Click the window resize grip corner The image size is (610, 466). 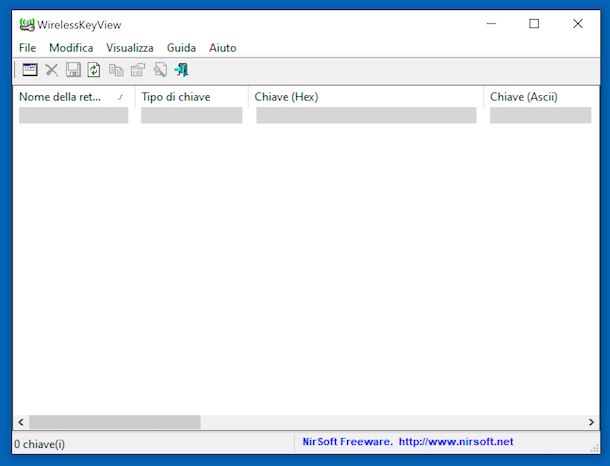pos(594,448)
